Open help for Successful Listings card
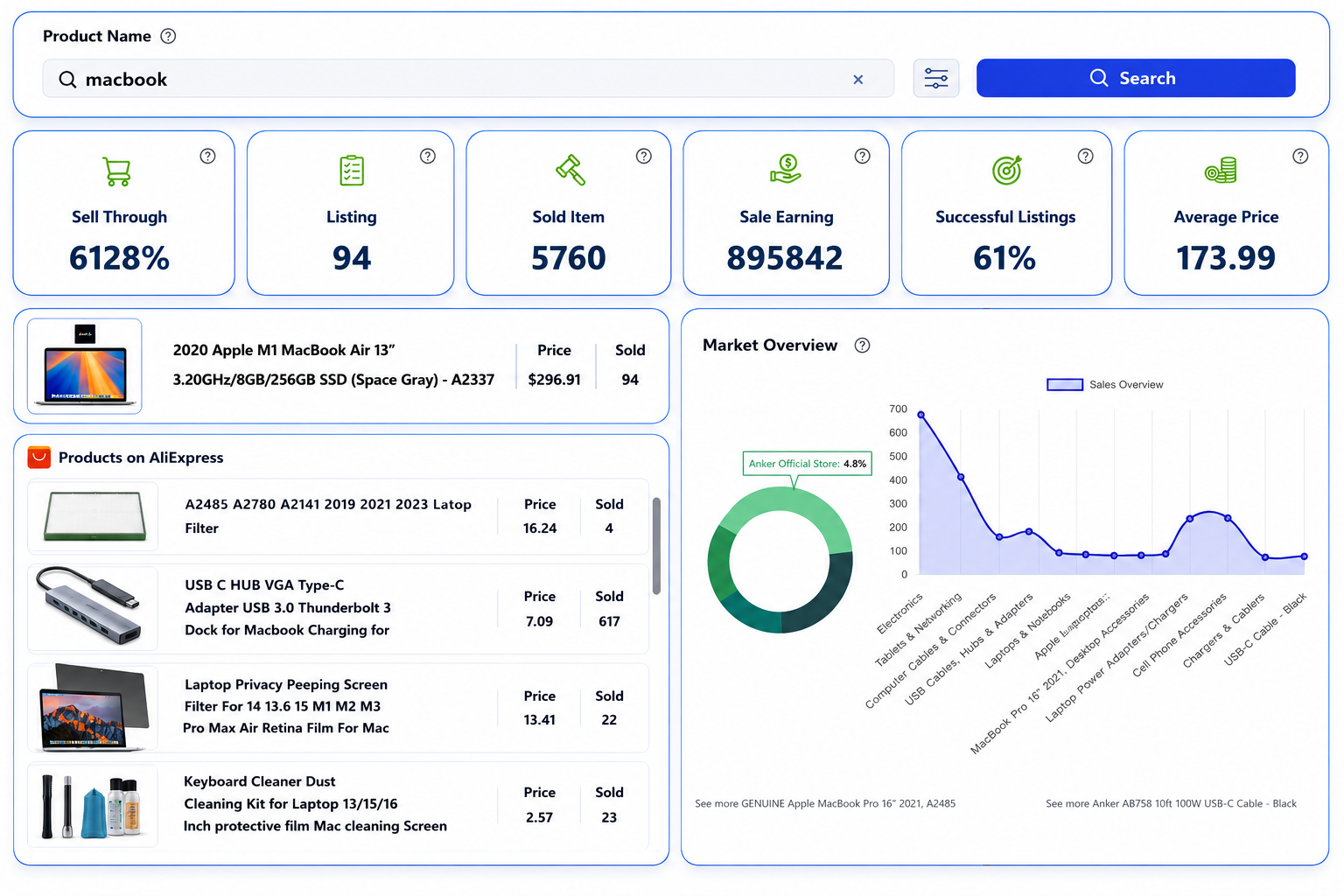1344x896 pixels. click(1086, 156)
